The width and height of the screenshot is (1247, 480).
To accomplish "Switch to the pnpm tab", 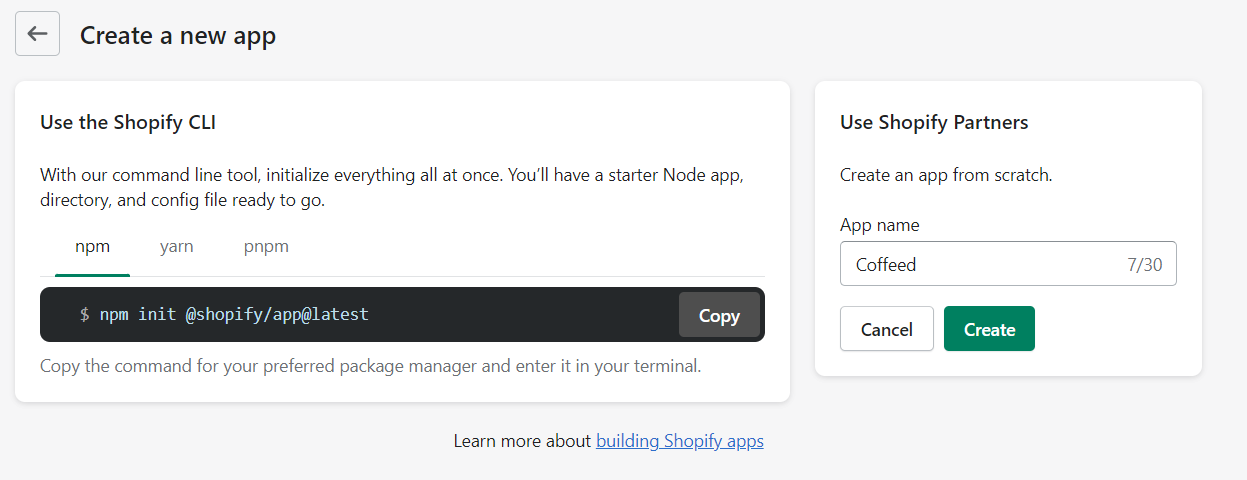I will 266,247.
